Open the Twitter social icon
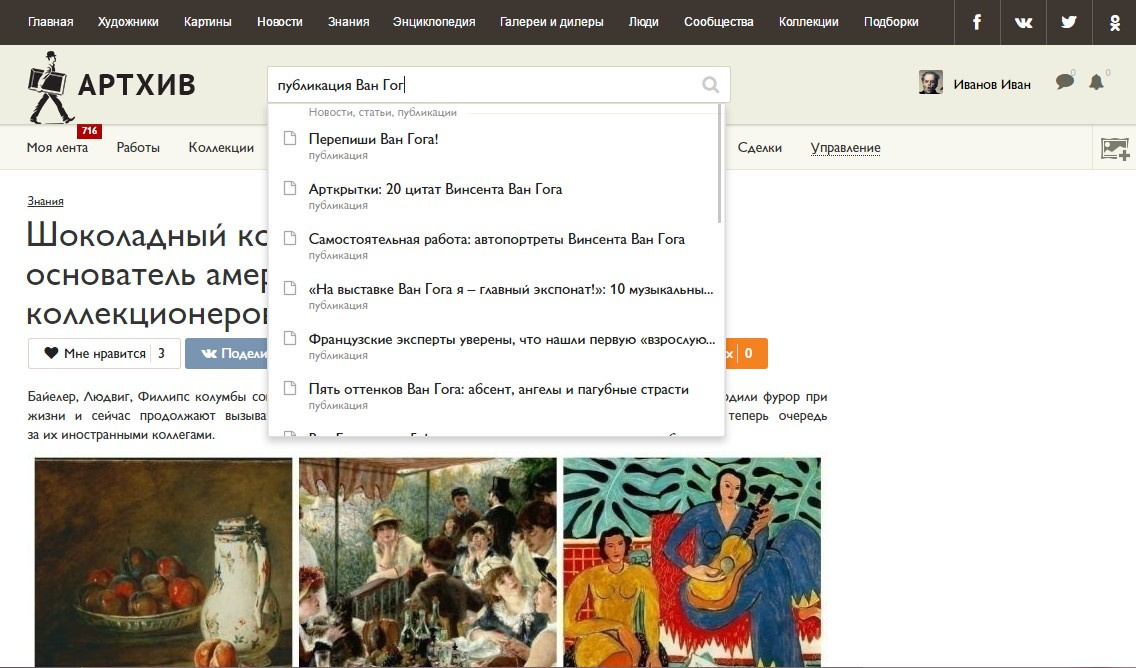 (x=1069, y=22)
